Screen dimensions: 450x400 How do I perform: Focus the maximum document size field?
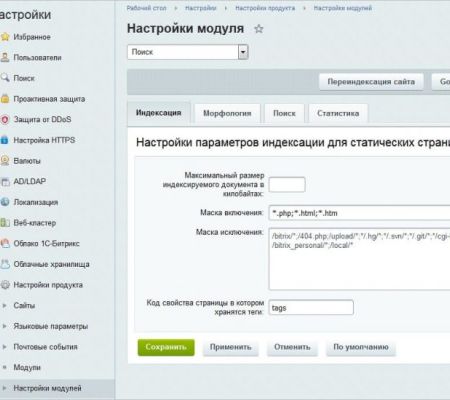pos(287,185)
